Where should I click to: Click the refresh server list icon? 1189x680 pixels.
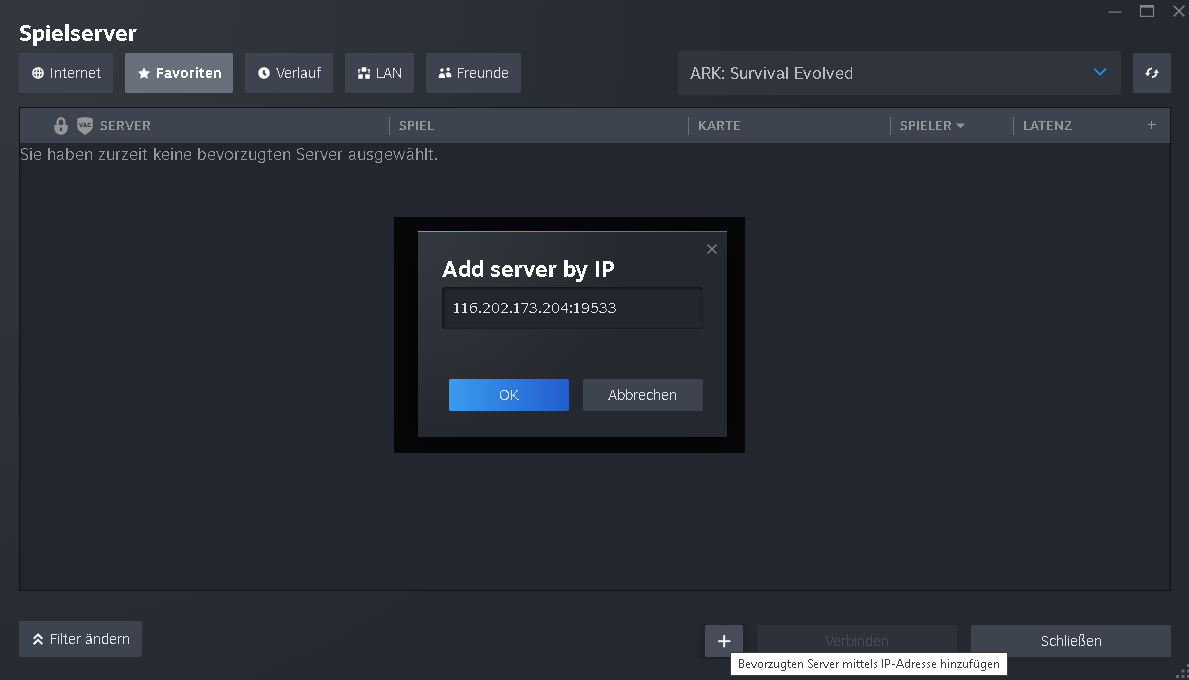click(x=1152, y=72)
